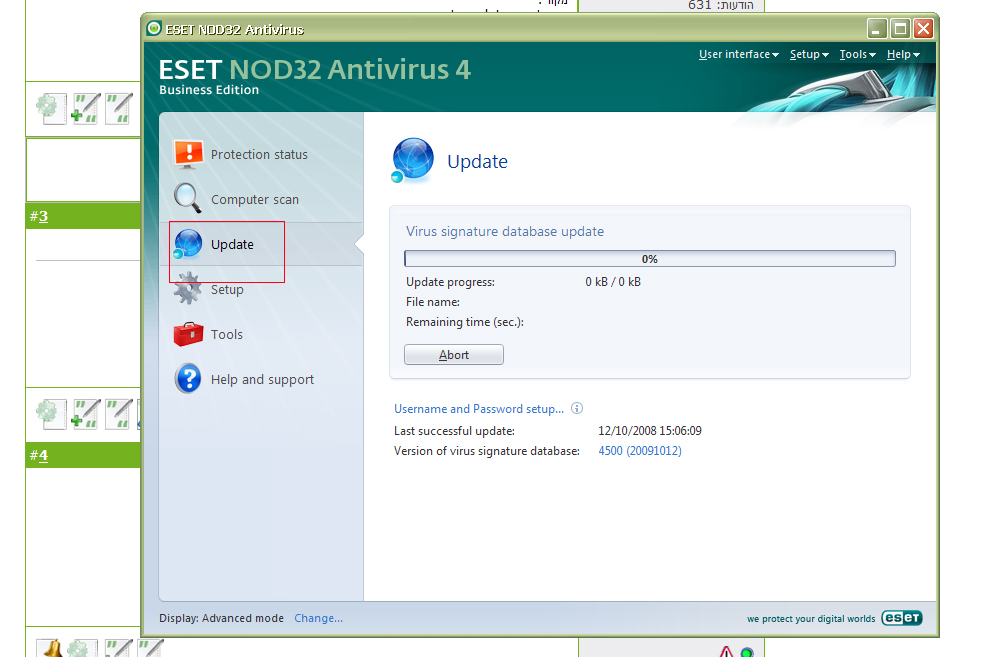Open the Setup dropdown in top menu

coord(809,55)
